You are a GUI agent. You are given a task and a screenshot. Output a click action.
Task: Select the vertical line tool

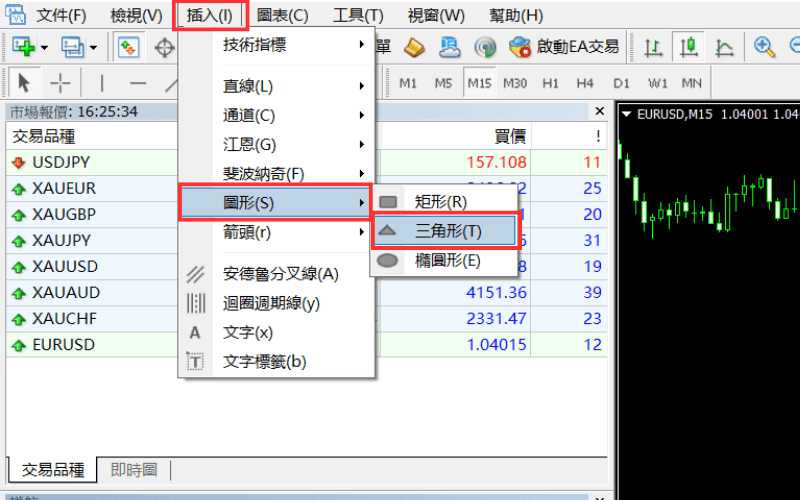coord(102,82)
